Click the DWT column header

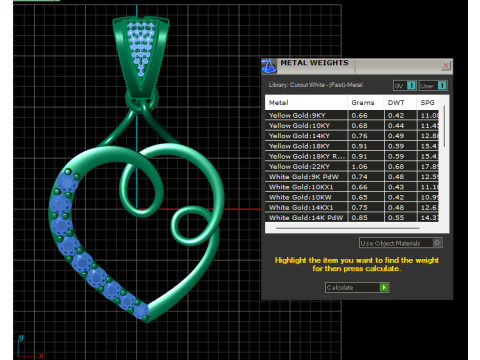pyautogui.click(x=400, y=103)
